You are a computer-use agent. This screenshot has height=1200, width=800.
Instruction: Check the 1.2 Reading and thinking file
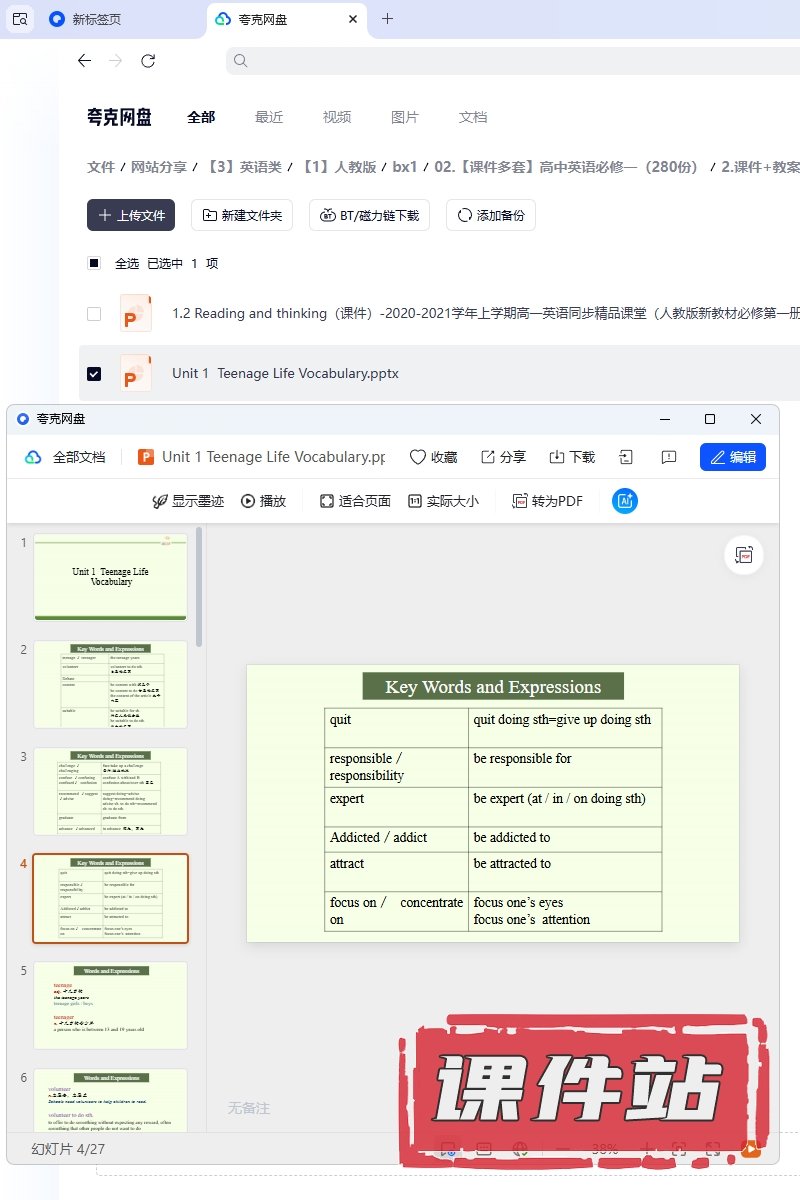click(94, 313)
